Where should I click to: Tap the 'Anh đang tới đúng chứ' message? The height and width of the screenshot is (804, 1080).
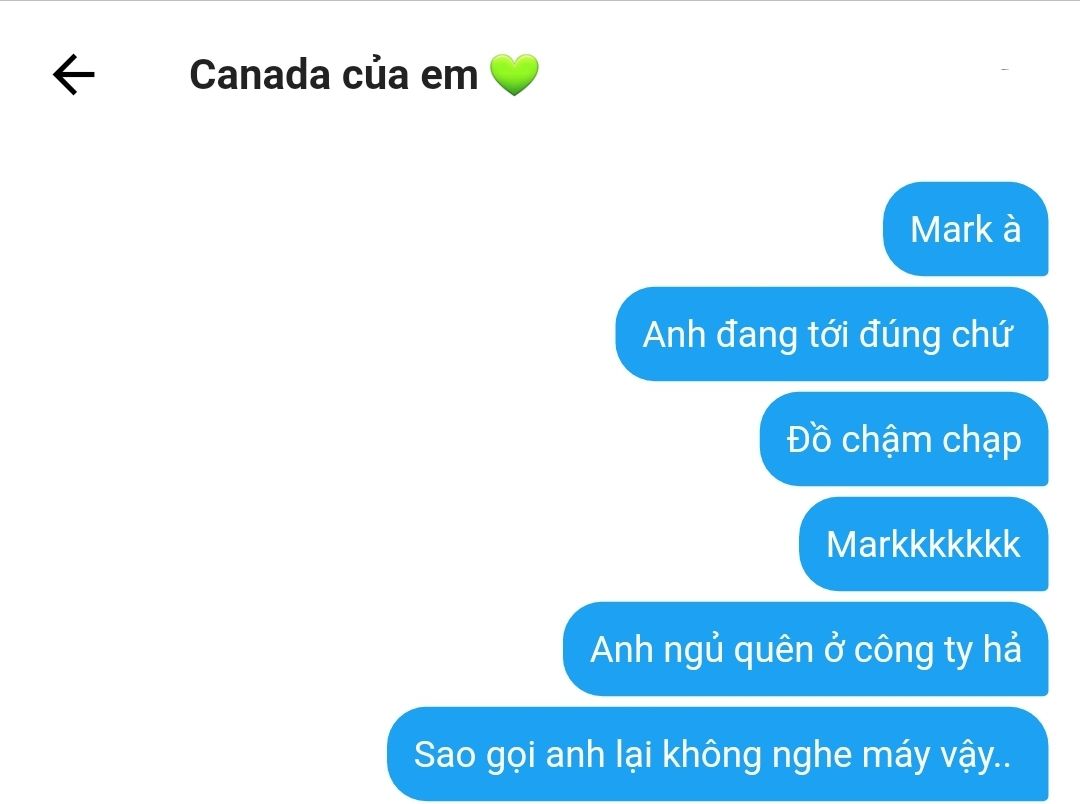pyautogui.click(x=831, y=334)
